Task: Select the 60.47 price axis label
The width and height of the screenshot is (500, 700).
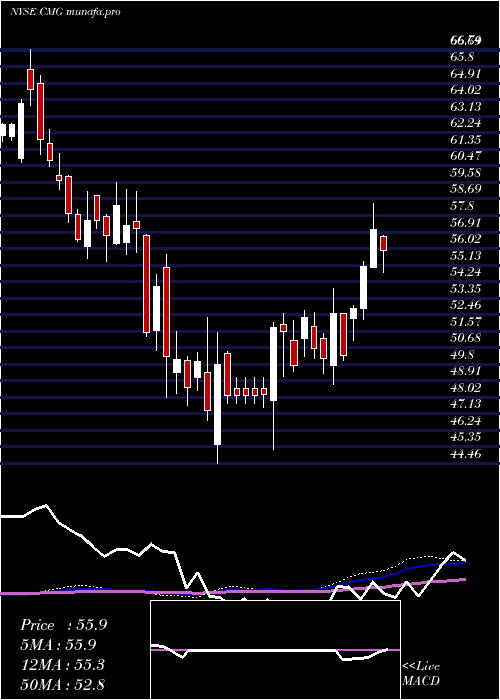Action: tap(466, 156)
